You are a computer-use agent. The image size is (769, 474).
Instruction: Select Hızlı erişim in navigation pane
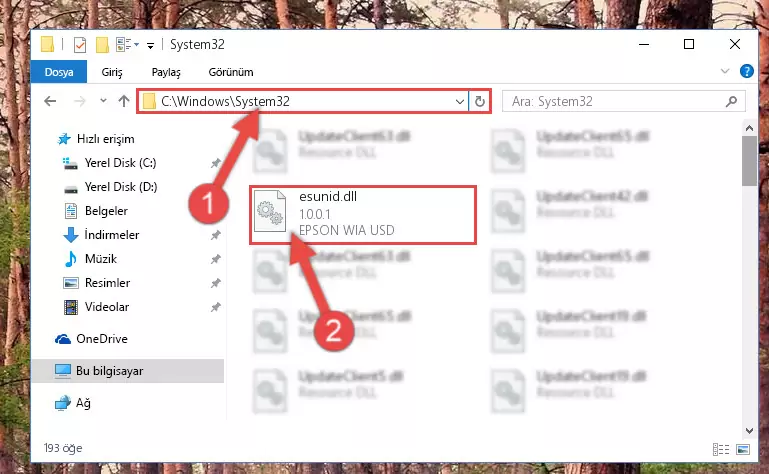click(96, 139)
